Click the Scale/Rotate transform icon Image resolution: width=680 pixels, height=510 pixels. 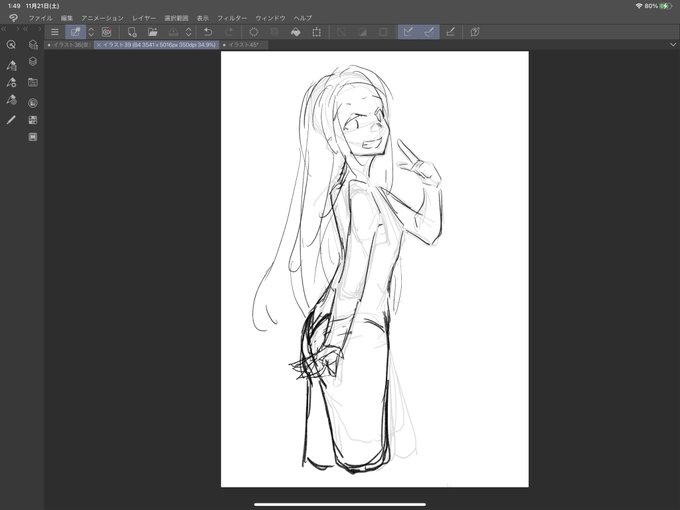[317, 32]
